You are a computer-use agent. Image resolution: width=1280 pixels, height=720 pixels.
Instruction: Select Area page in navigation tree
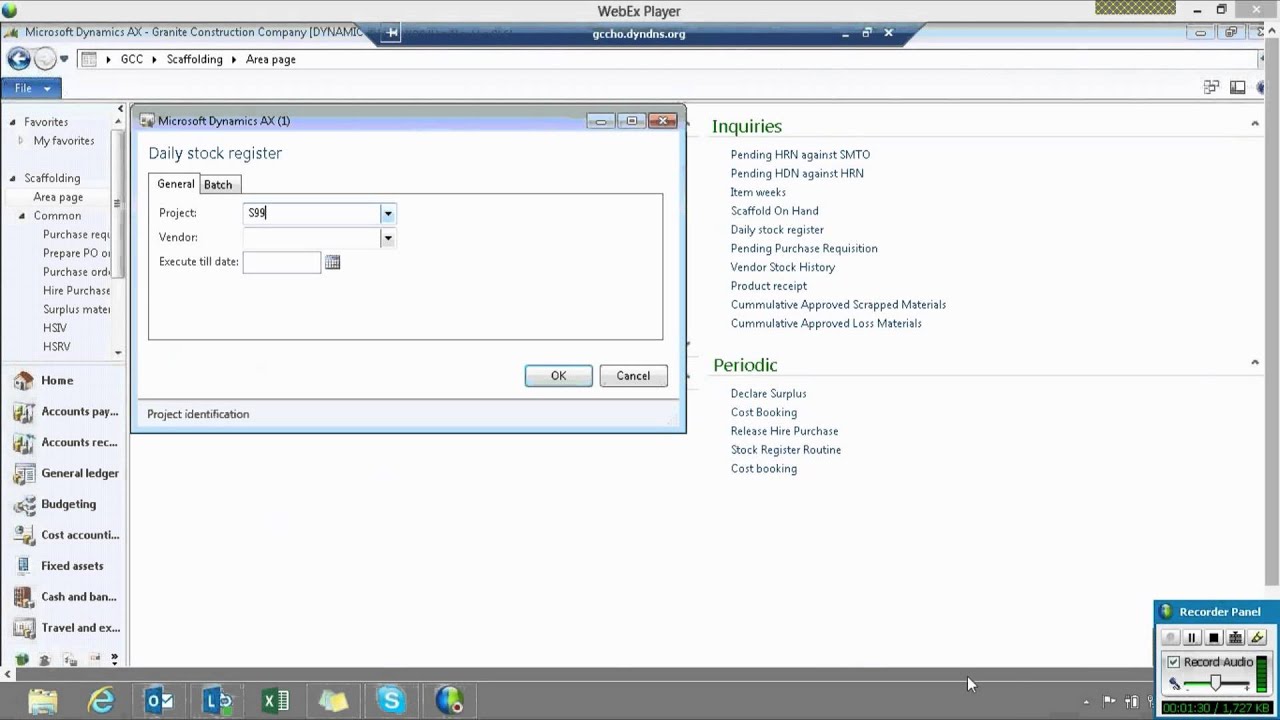[58, 197]
